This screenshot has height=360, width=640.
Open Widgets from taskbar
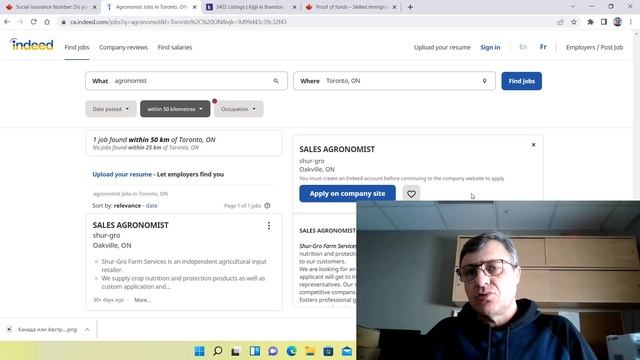pyautogui.click(x=255, y=351)
